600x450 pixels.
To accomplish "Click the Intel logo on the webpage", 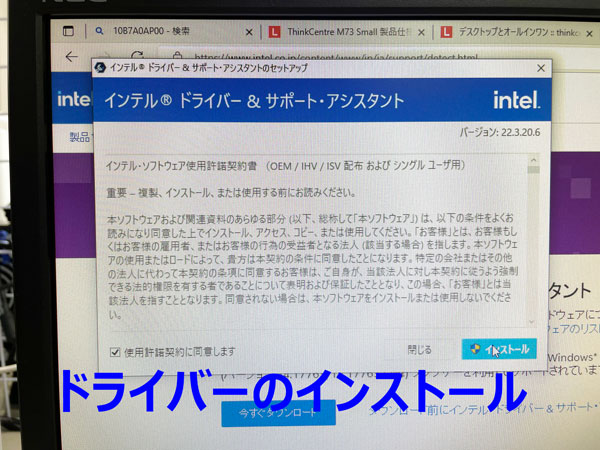I will point(73,99).
